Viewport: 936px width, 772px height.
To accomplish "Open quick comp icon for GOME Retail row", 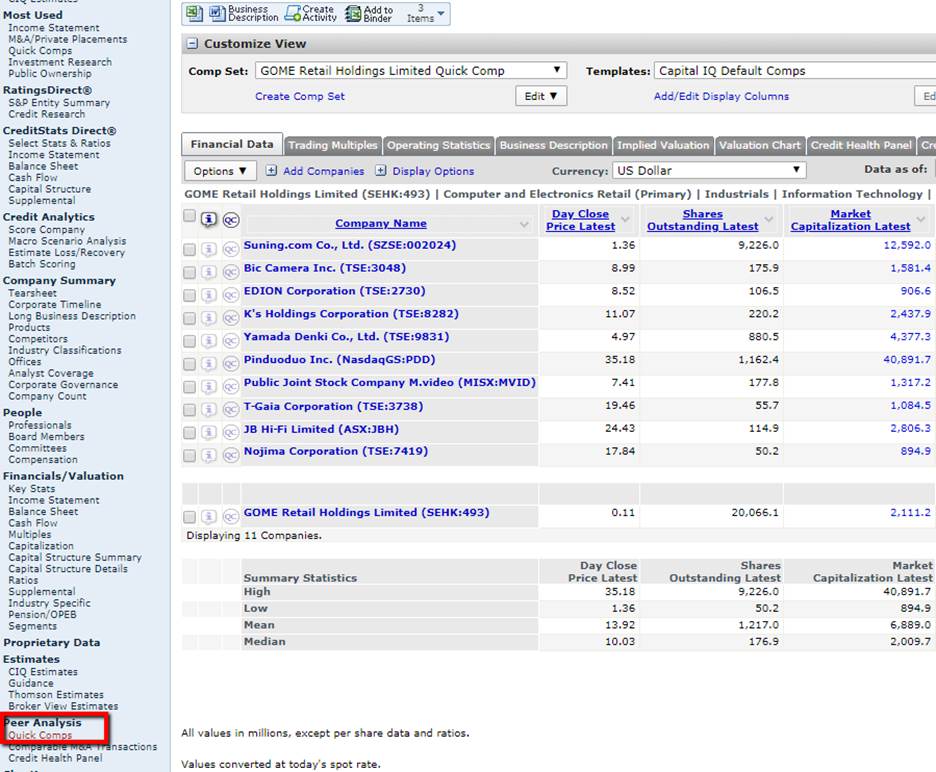I will 231,517.
